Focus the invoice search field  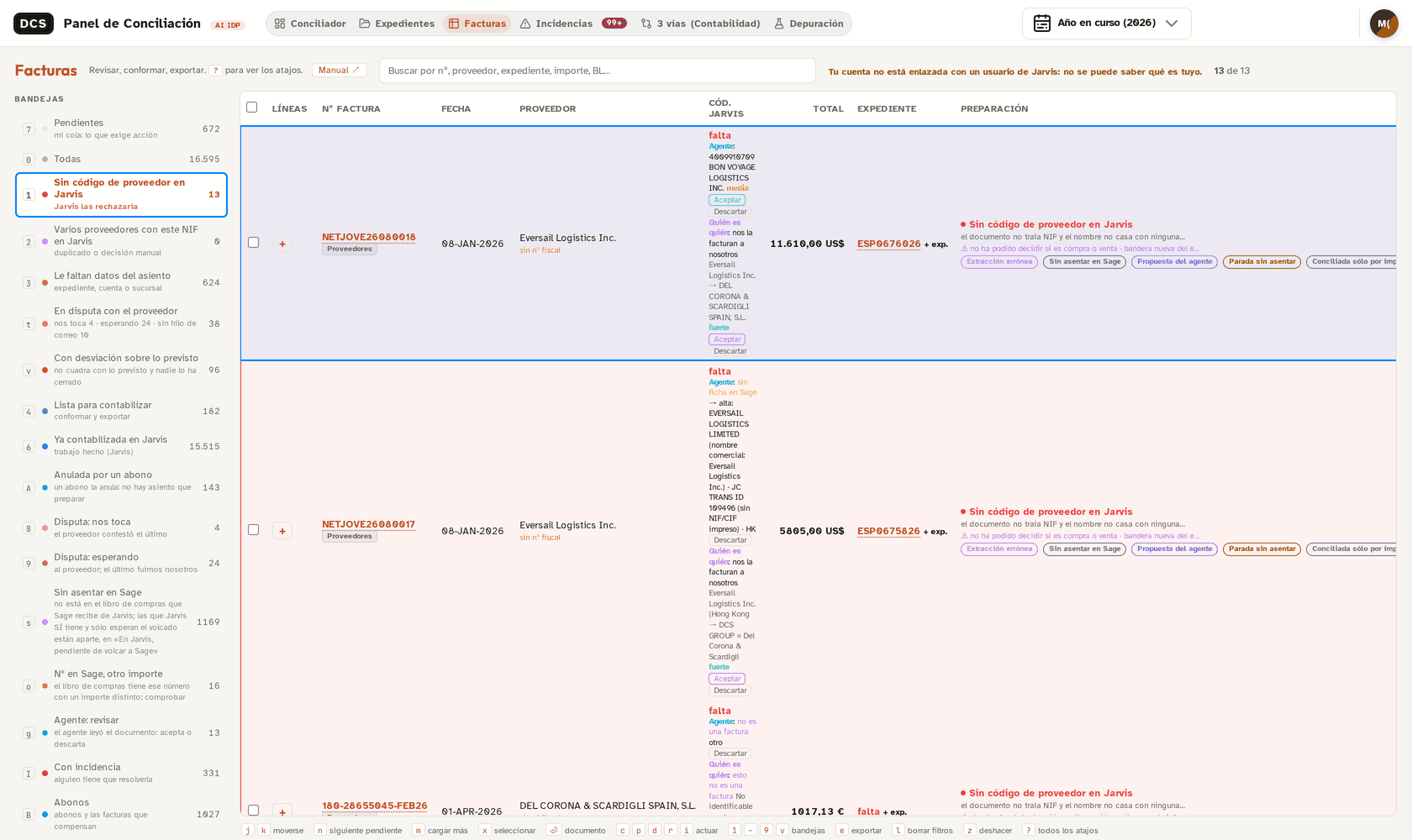pyautogui.click(x=597, y=71)
